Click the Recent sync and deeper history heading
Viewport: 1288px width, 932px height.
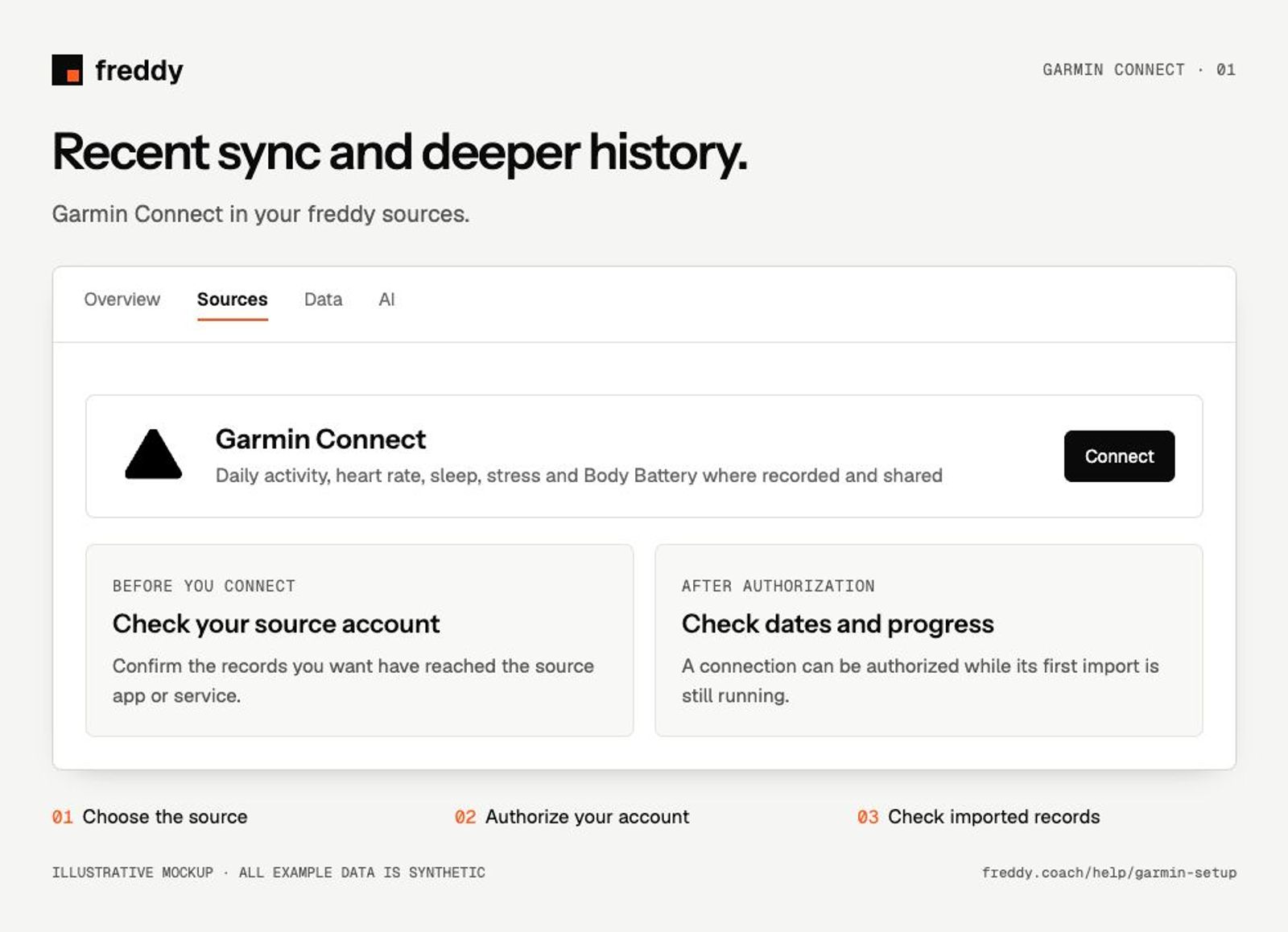[x=400, y=153]
